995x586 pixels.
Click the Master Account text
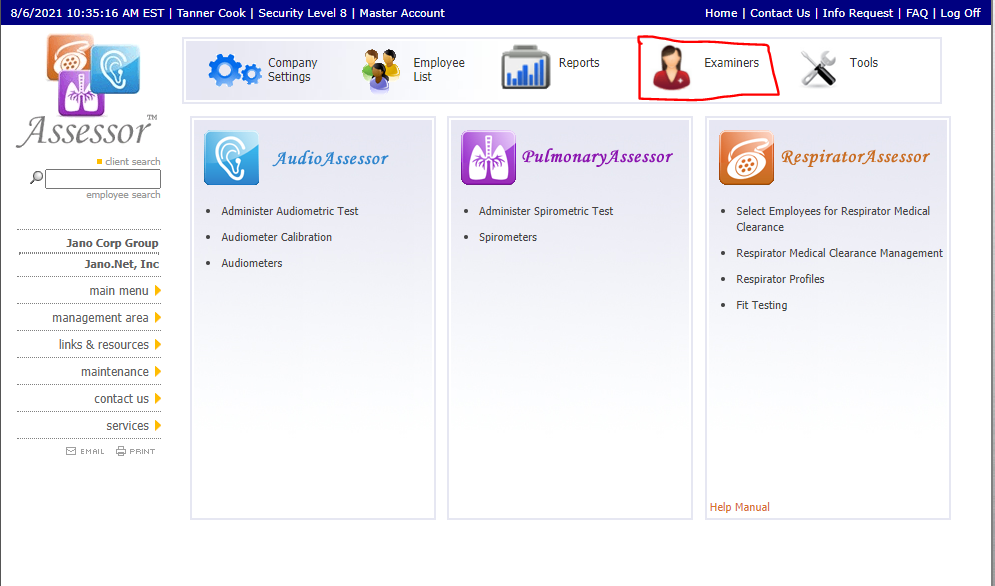point(402,13)
